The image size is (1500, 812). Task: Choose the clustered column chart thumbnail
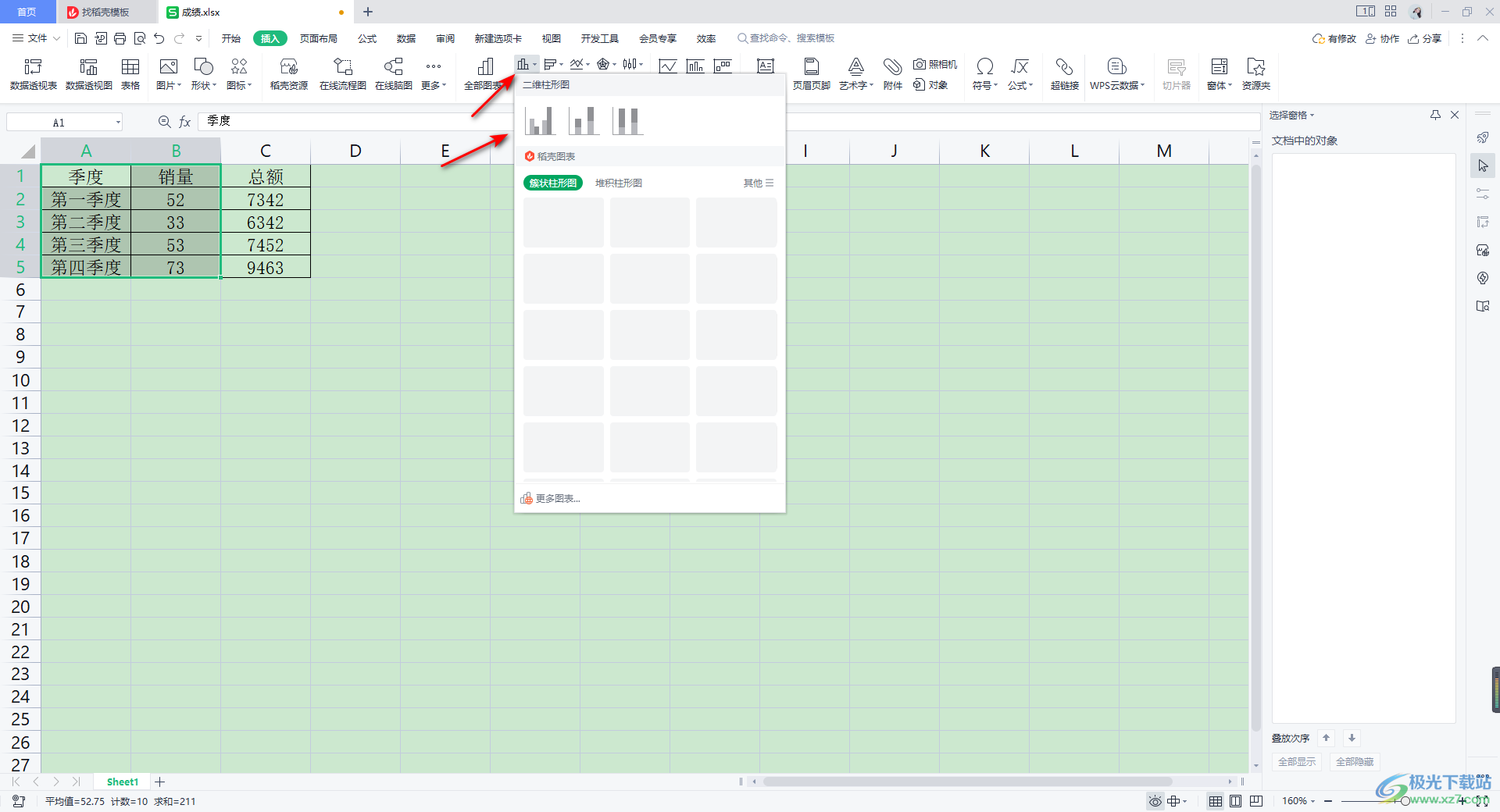540,120
